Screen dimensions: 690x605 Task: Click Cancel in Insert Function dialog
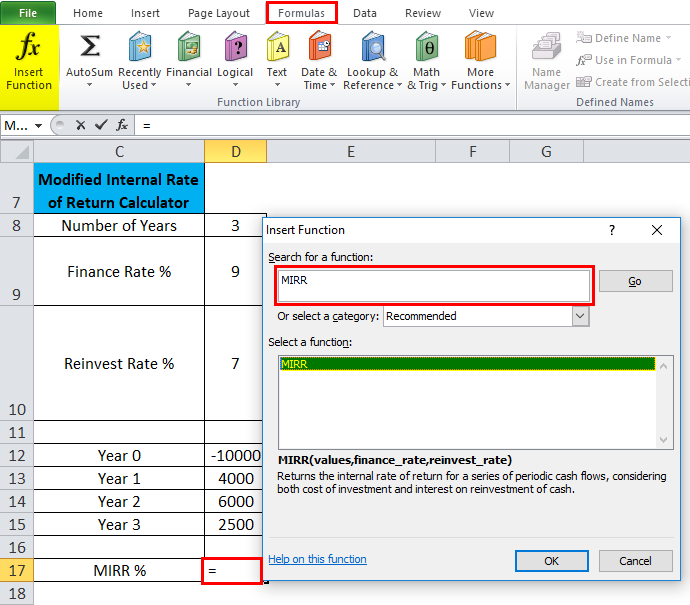(x=635, y=561)
